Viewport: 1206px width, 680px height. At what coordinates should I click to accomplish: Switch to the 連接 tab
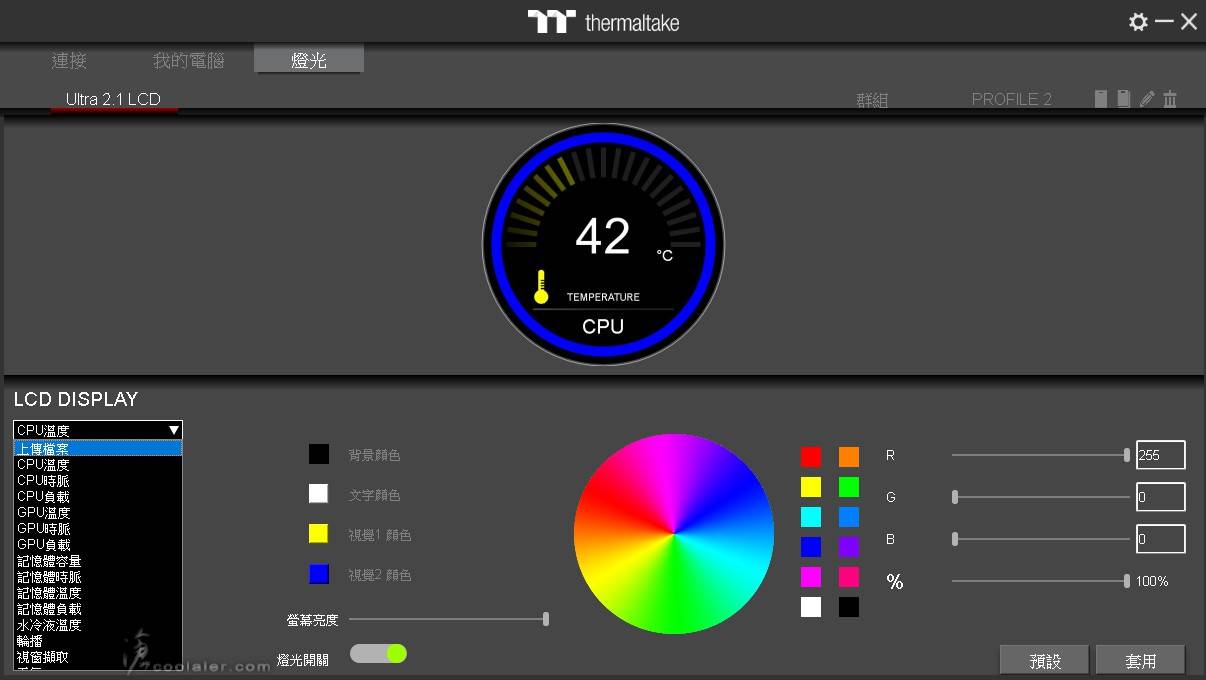69,61
